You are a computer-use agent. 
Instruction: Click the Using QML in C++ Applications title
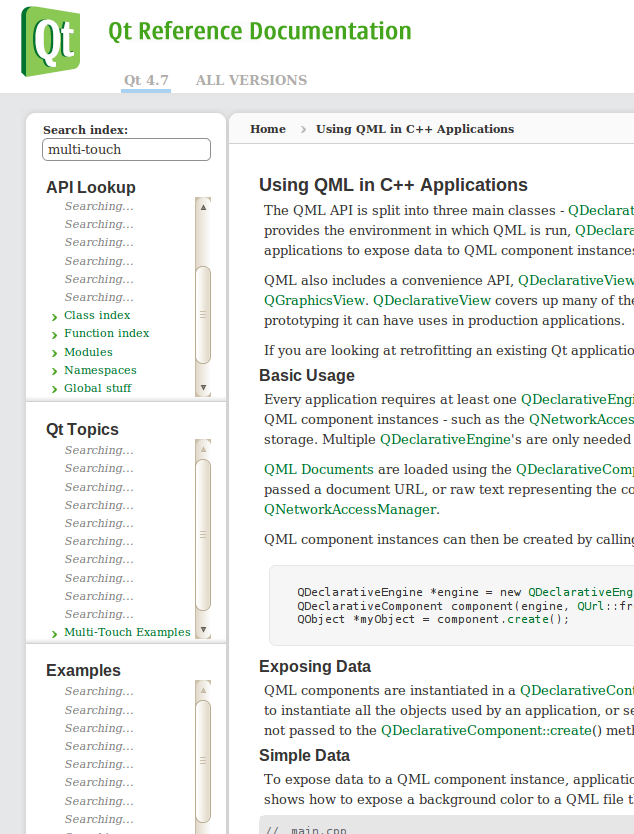click(393, 185)
